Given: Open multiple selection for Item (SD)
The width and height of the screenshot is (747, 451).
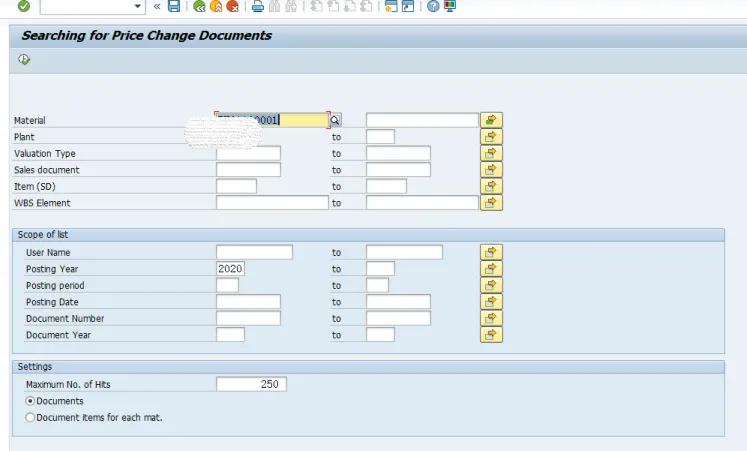Looking at the screenshot, I should click(491, 186).
